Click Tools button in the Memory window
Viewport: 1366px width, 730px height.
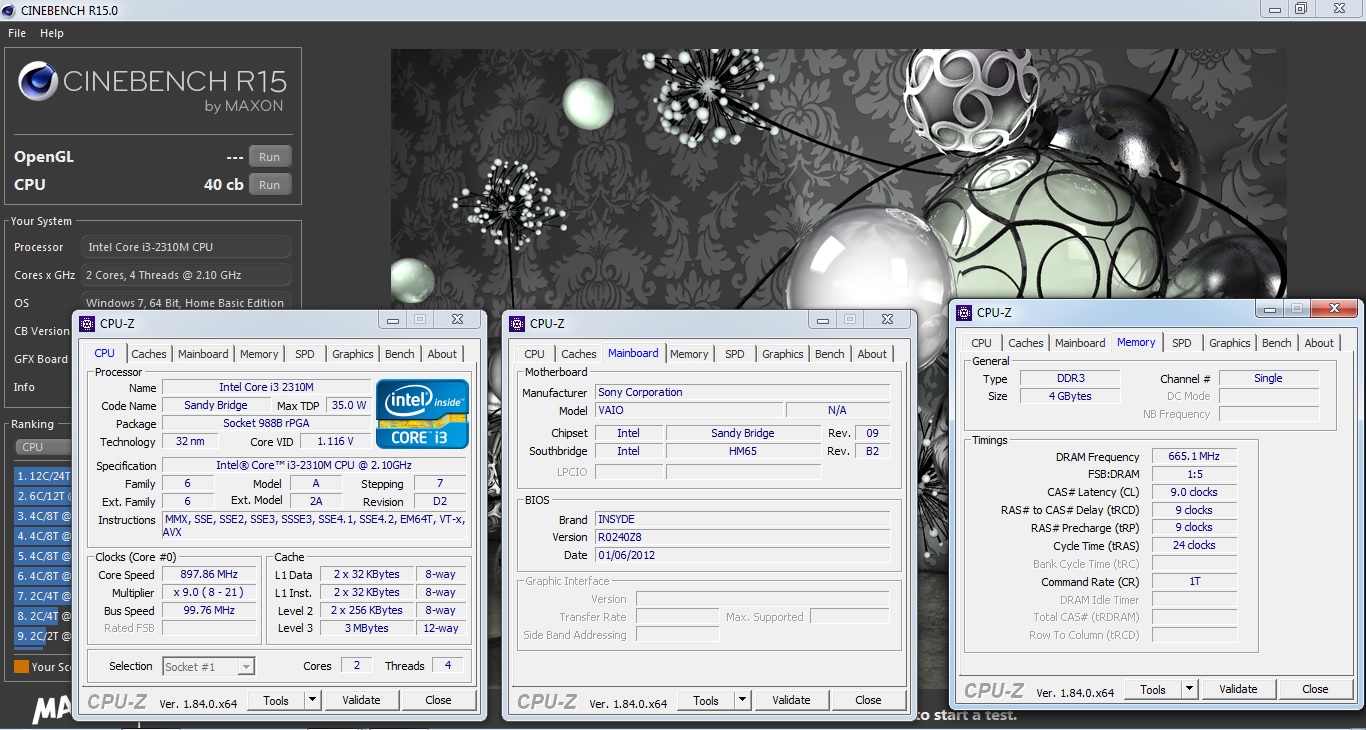pyautogui.click(x=1153, y=689)
